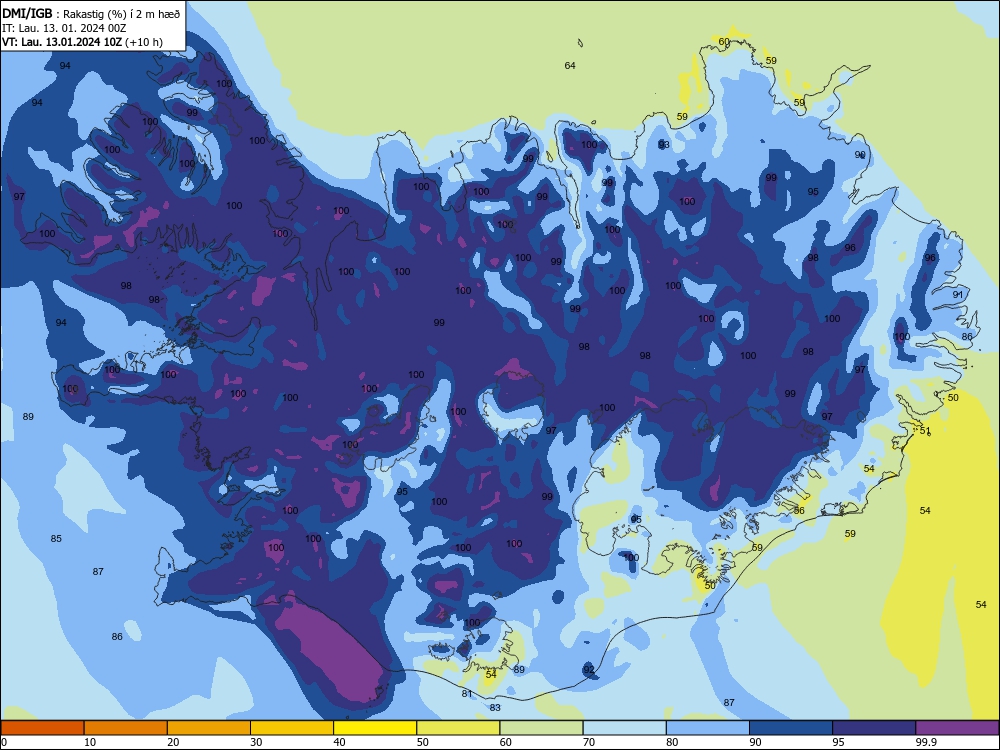Click the golden 30–40 legend swatch
Image resolution: width=1000 pixels, height=750 pixels.
pos(292,728)
